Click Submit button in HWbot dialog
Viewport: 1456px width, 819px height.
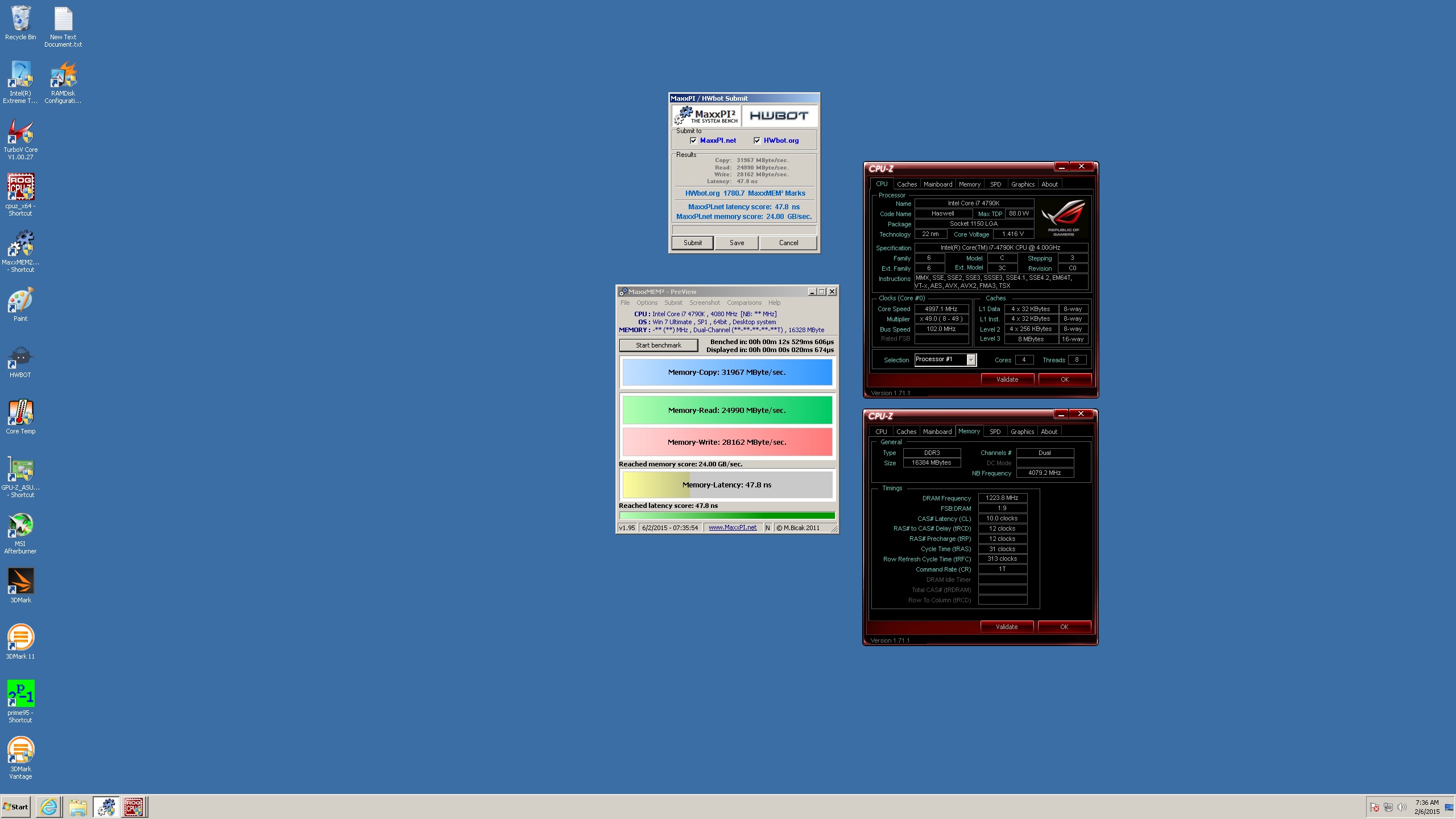692,243
